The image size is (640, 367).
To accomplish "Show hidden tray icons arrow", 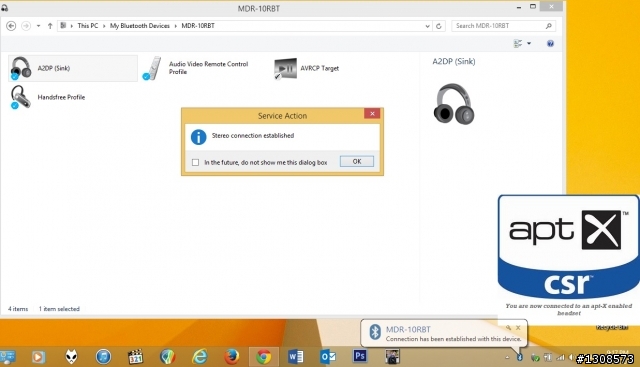I will [507, 358].
